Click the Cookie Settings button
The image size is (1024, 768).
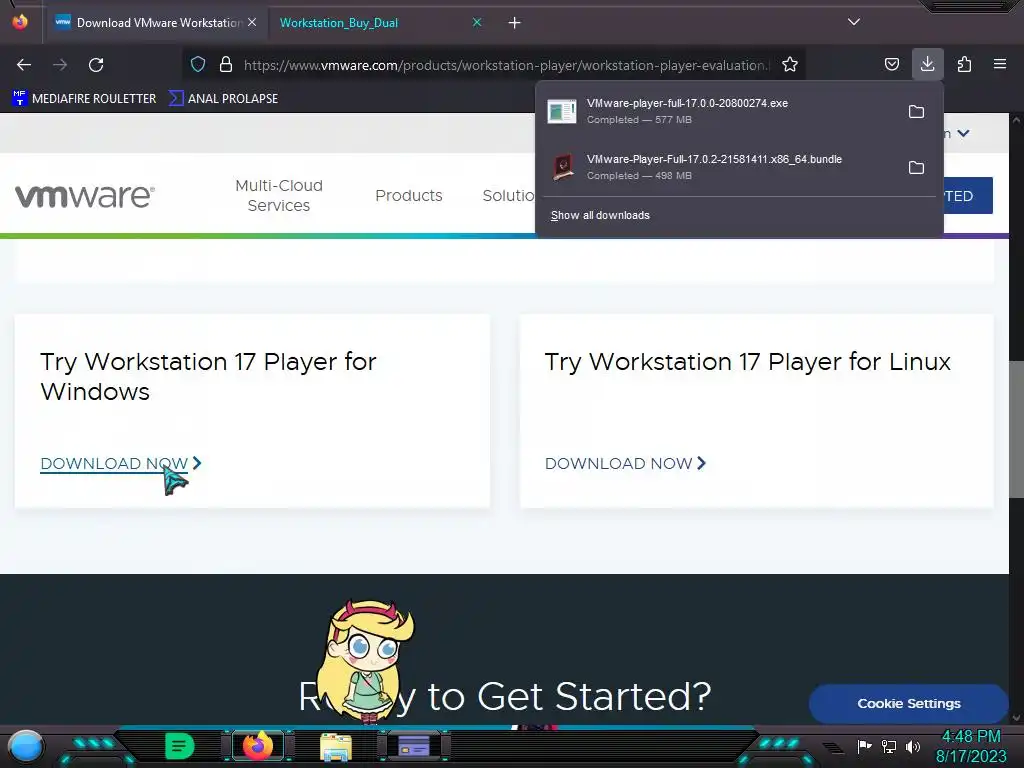pos(908,703)
